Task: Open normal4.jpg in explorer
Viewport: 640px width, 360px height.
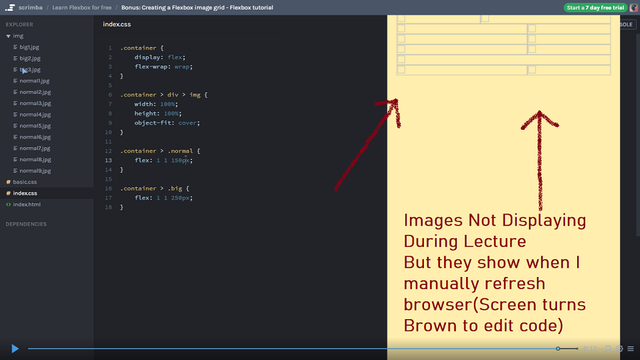Action: tap(35, 114)
